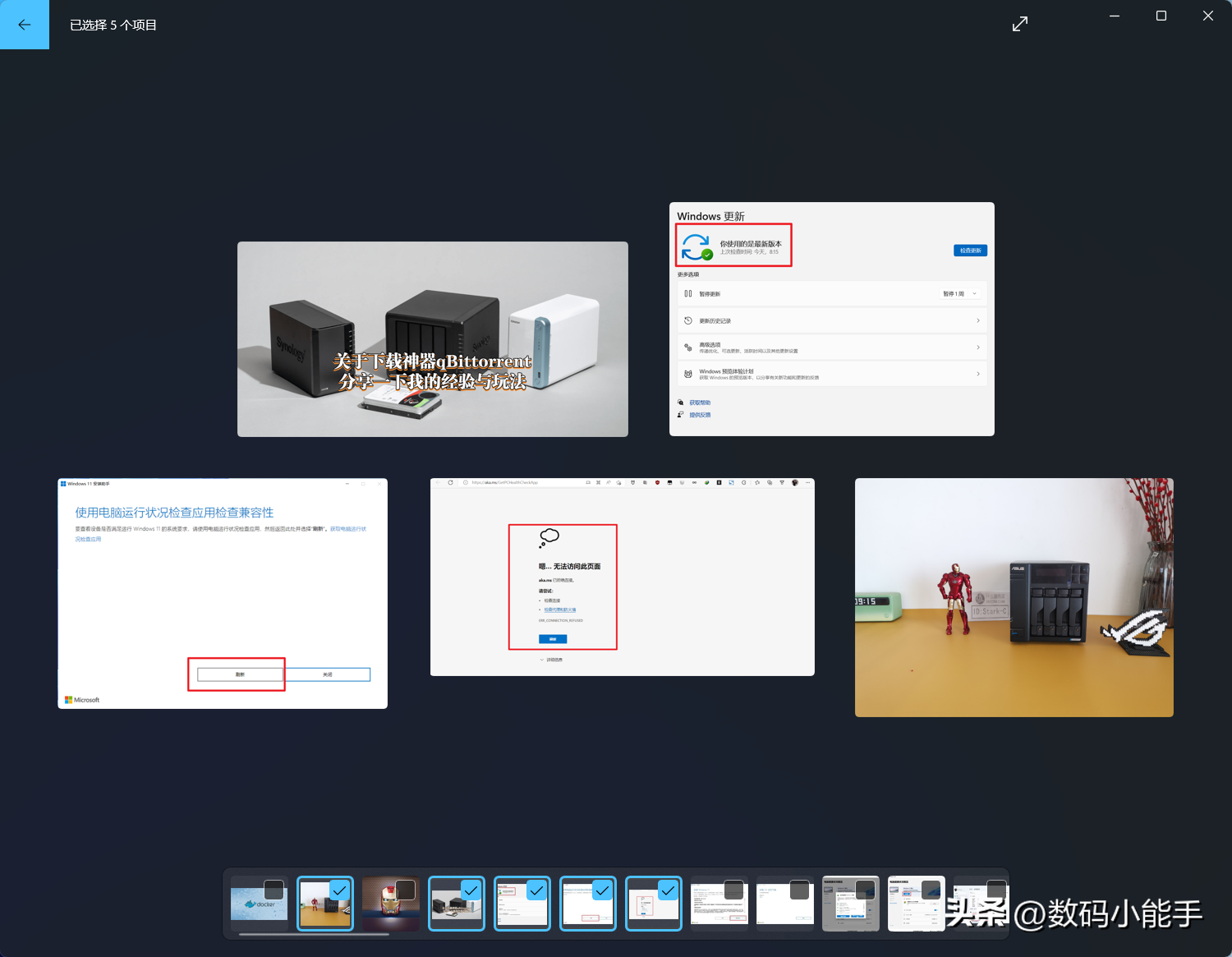This screenshot has height=957, width=1232.
Task: Open the large Iron Man and ASUS NAS photo
Action: 1014,597
